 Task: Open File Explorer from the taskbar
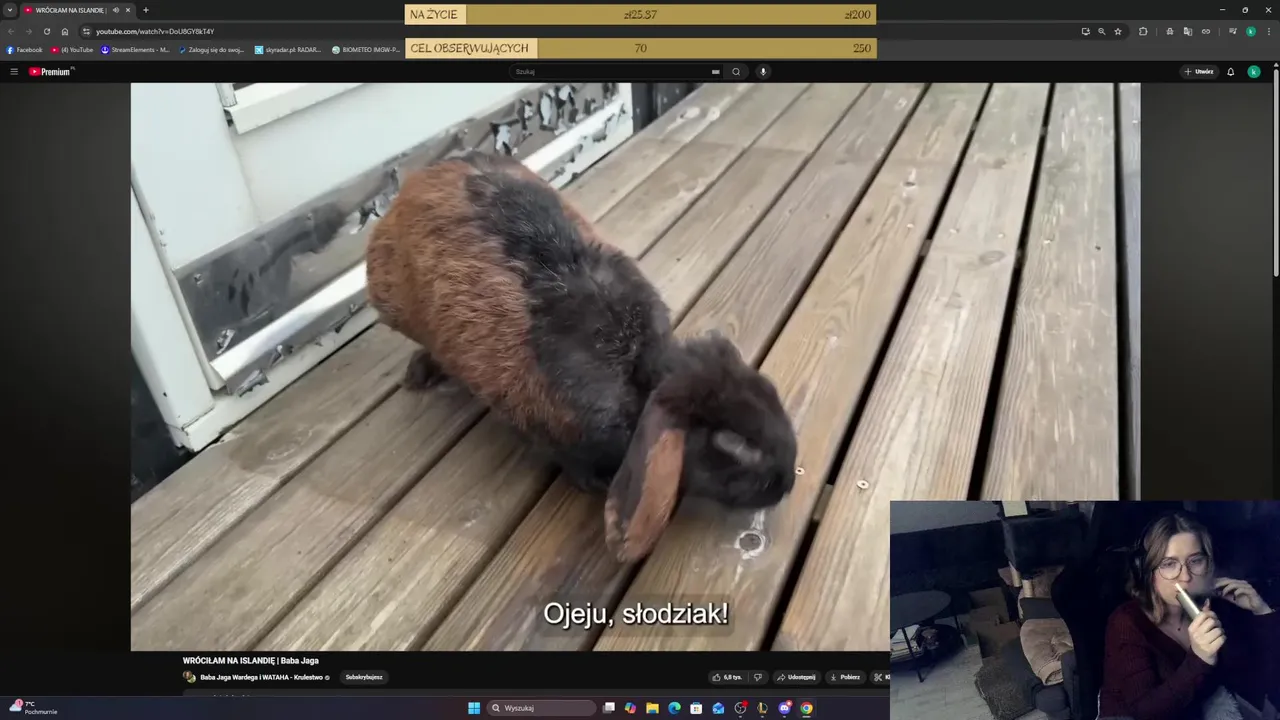click(x=652, y=708)
